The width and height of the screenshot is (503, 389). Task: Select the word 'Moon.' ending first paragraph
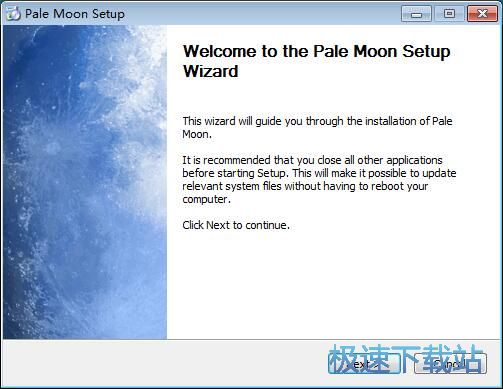click(x=197, y=134)
